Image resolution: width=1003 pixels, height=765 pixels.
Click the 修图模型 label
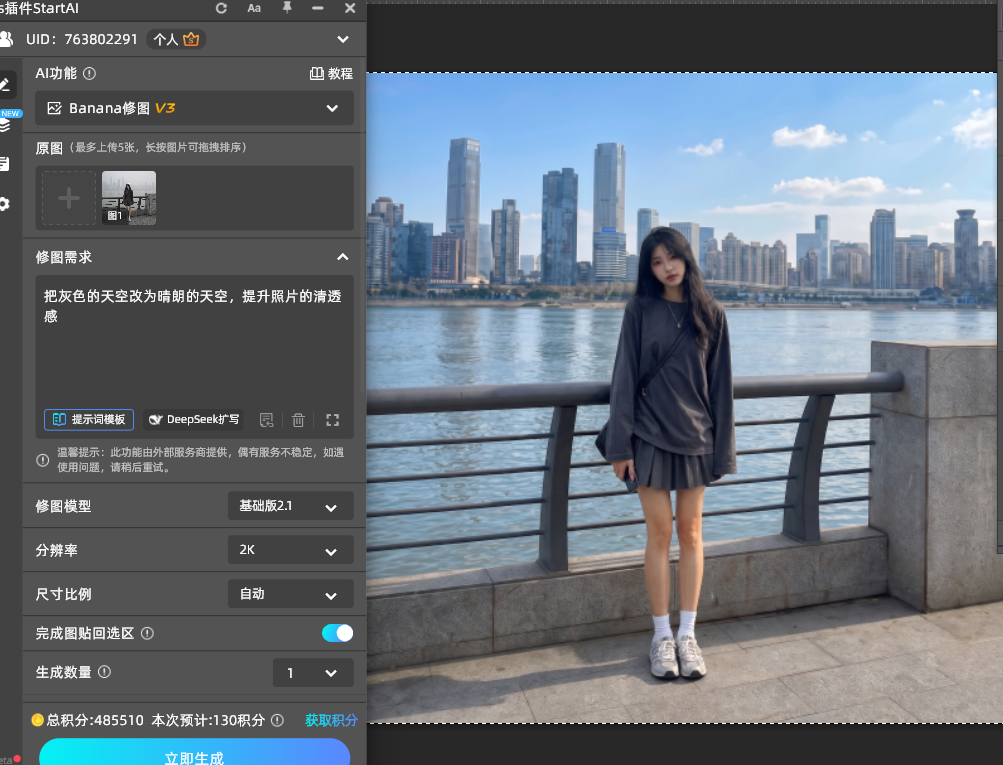tap(63, 506)
